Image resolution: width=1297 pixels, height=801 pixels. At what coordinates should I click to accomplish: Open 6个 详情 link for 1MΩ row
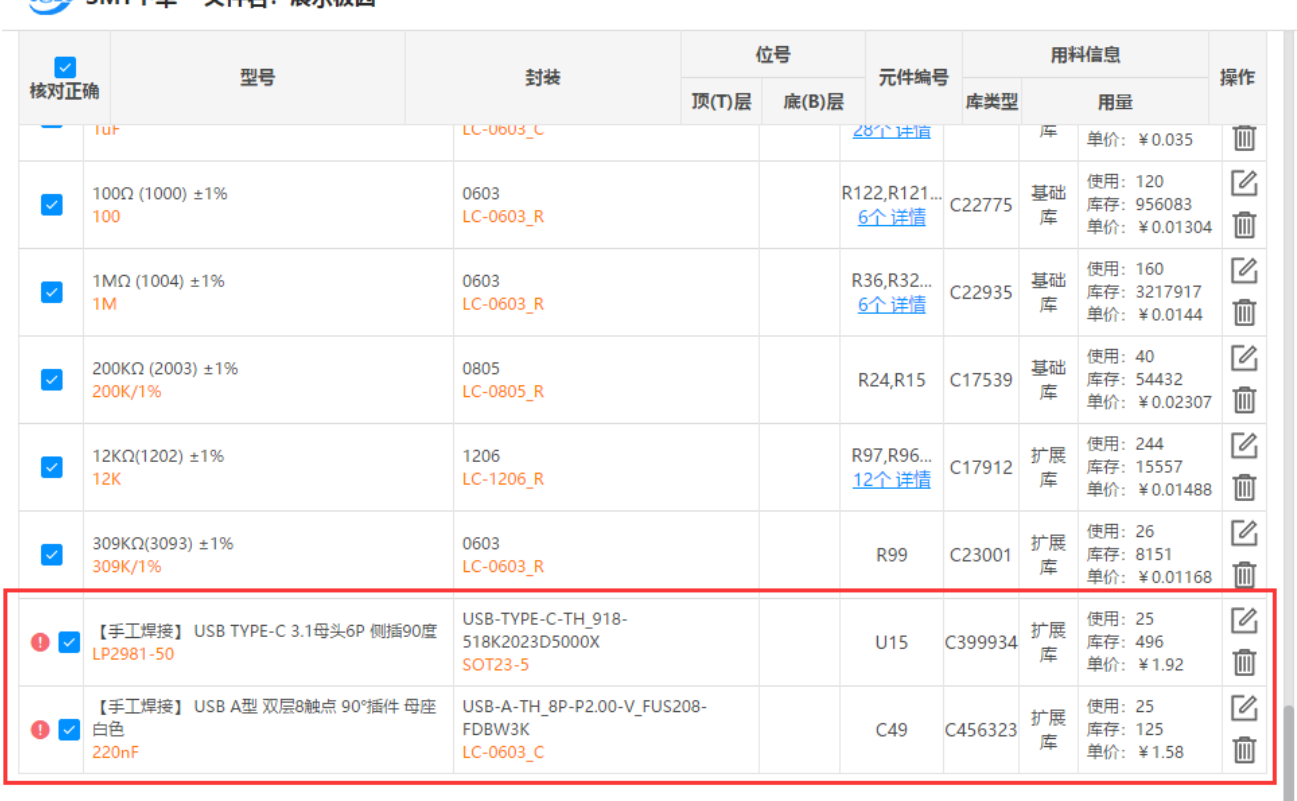coord(891,305)
